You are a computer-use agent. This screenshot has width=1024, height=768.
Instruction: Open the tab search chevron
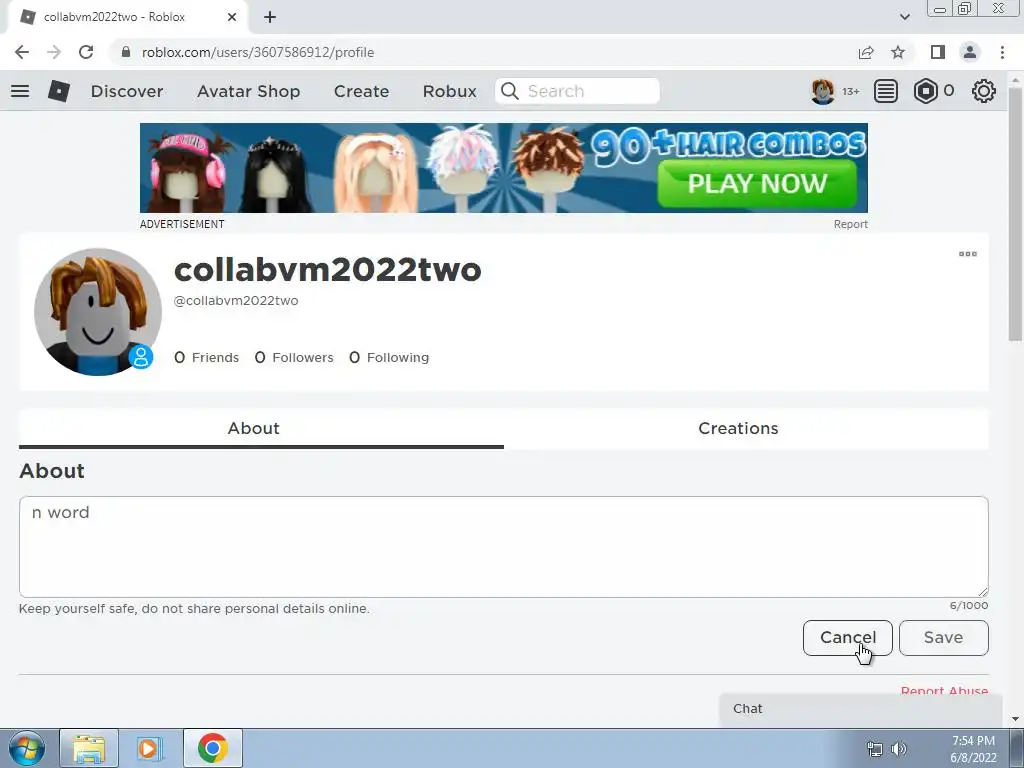[x=904, y=17]
